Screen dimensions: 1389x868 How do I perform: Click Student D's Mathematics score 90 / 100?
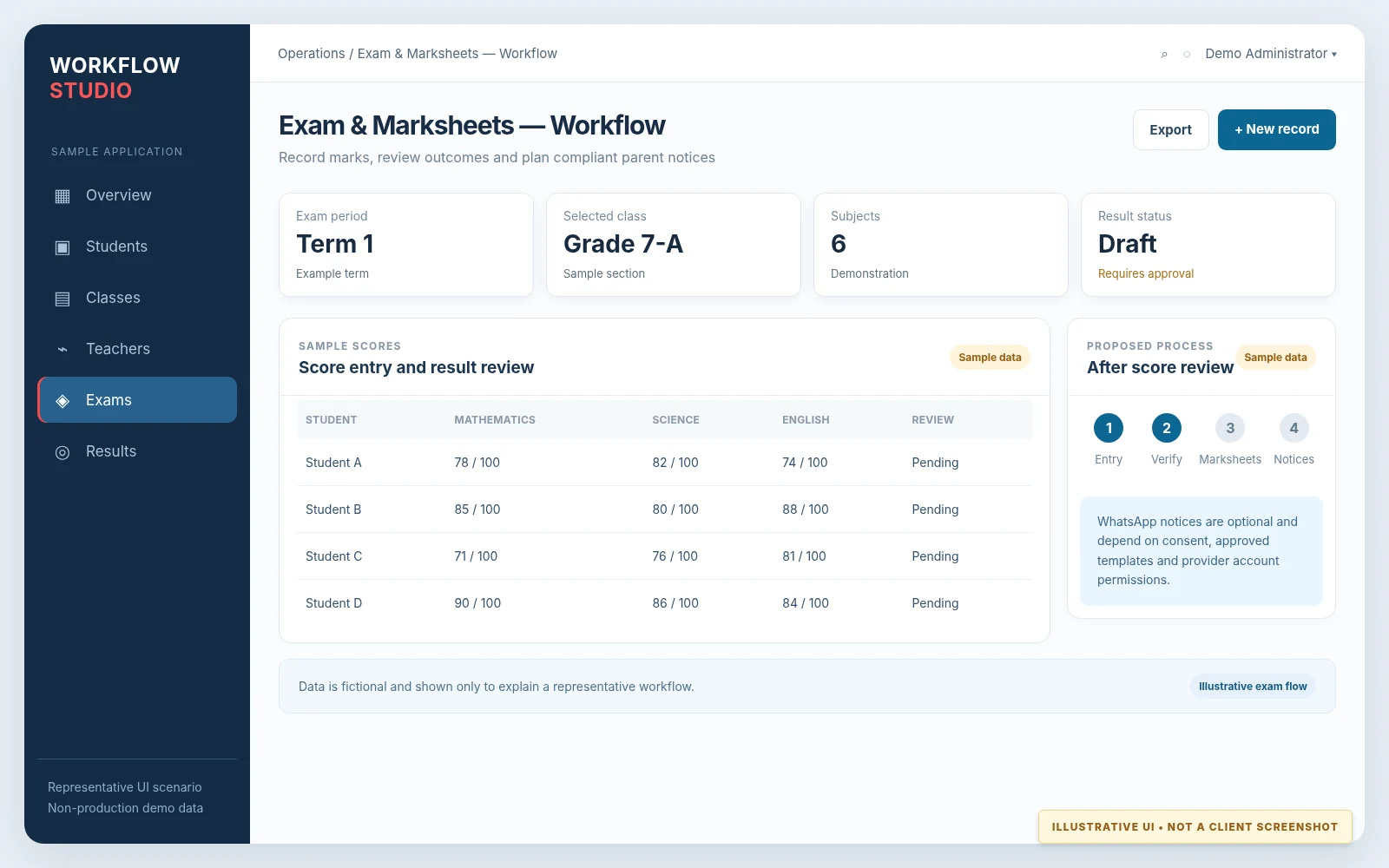(x=477, y=603)
